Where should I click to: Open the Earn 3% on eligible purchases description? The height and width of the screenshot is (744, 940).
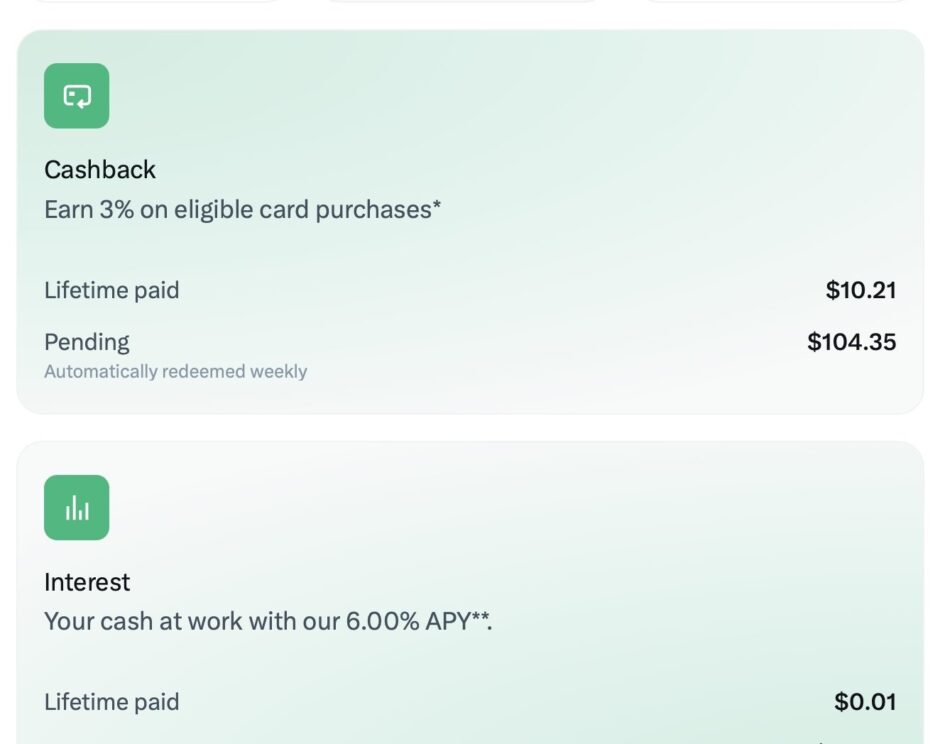[243, 210]
